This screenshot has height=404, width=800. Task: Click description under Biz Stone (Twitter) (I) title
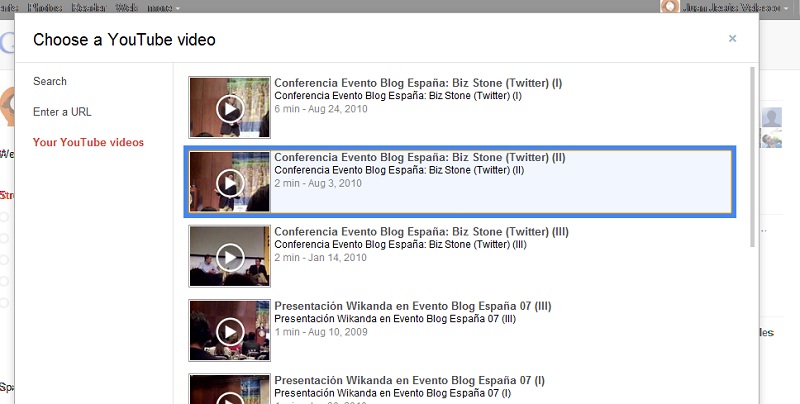[x=398, y=96]
